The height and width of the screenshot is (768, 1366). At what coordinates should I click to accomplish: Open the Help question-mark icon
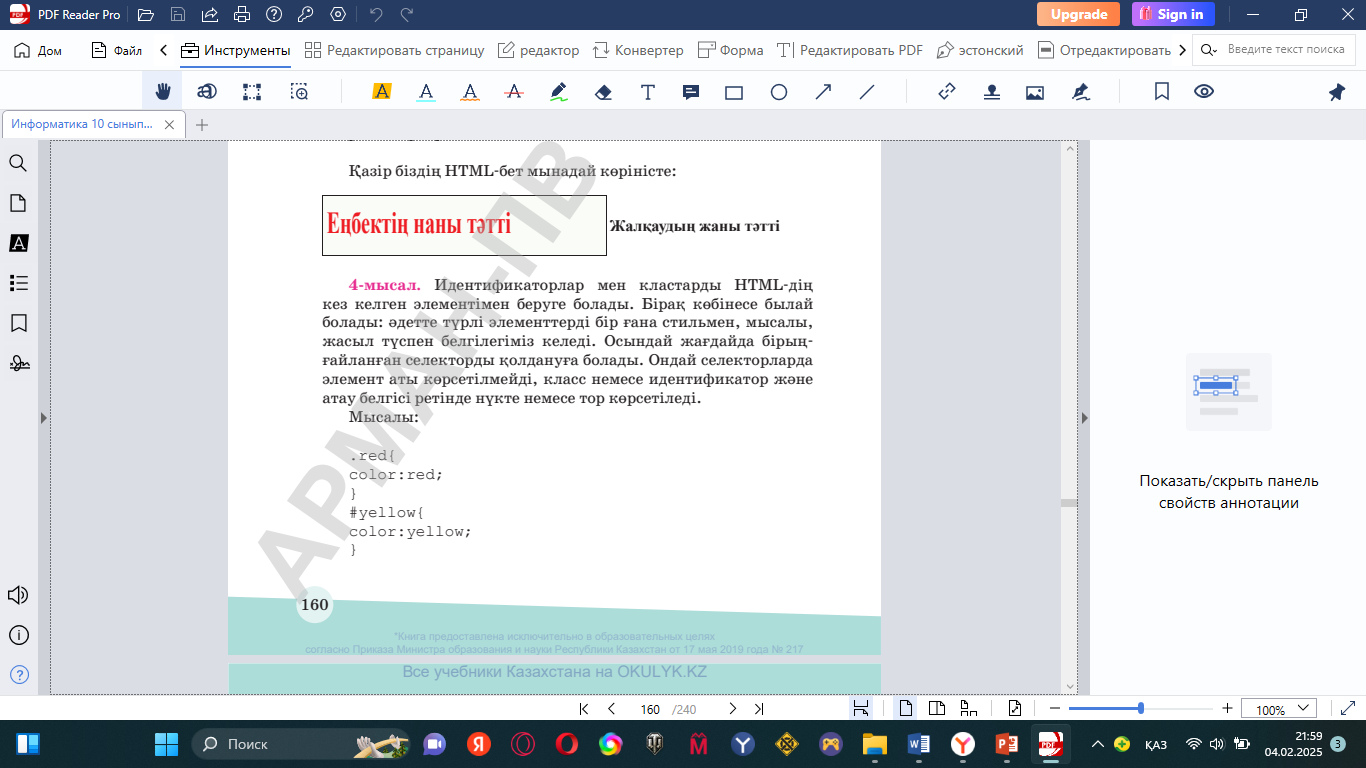tap(274, 14)
